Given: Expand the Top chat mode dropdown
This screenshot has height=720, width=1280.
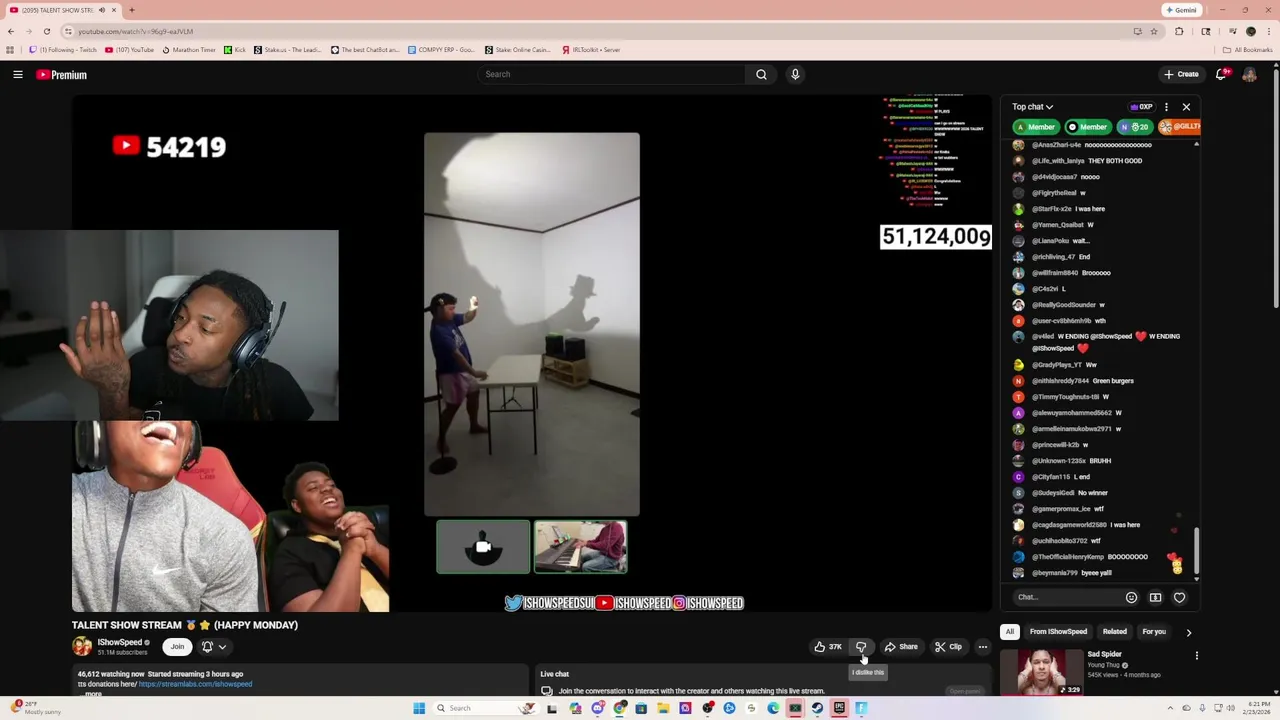Looking at the screenshot, I should [1032, 107].
